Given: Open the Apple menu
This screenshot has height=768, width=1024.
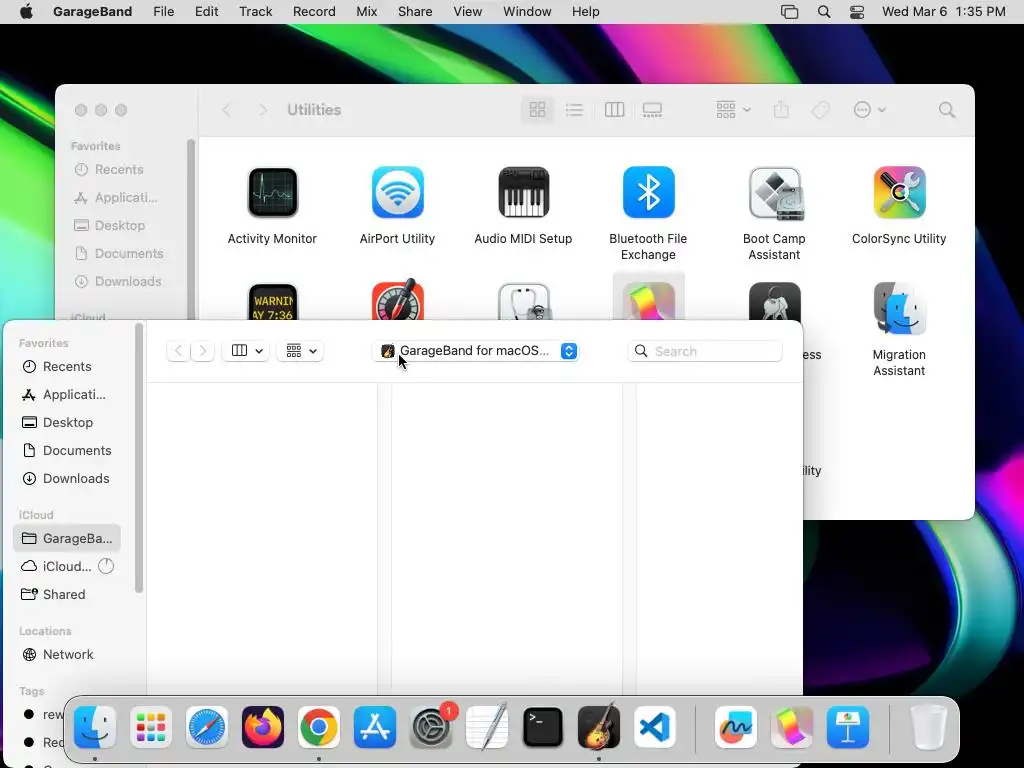Looking at the screenshot, I should (x=26, y=12).
